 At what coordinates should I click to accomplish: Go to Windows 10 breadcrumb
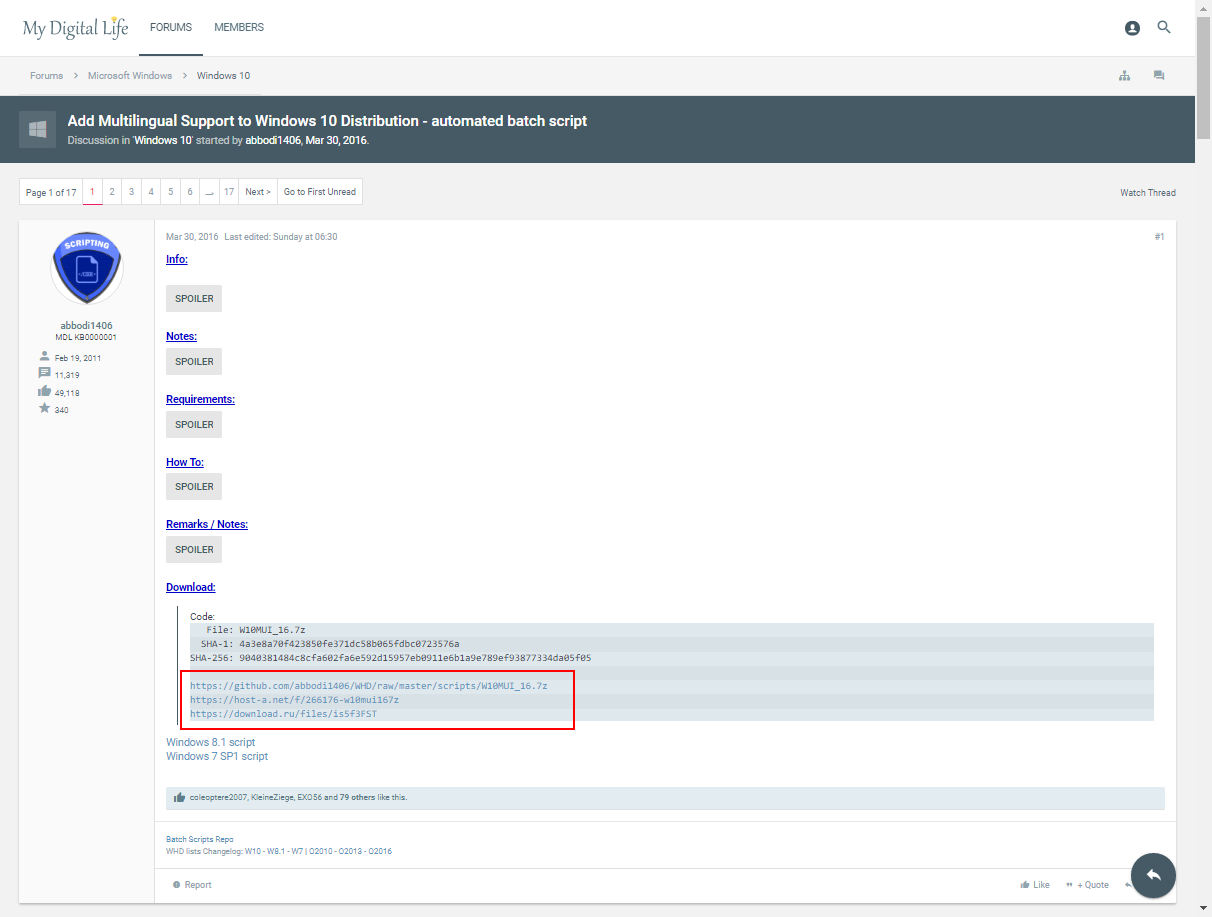pyautogui.click(x=223, y=76)
